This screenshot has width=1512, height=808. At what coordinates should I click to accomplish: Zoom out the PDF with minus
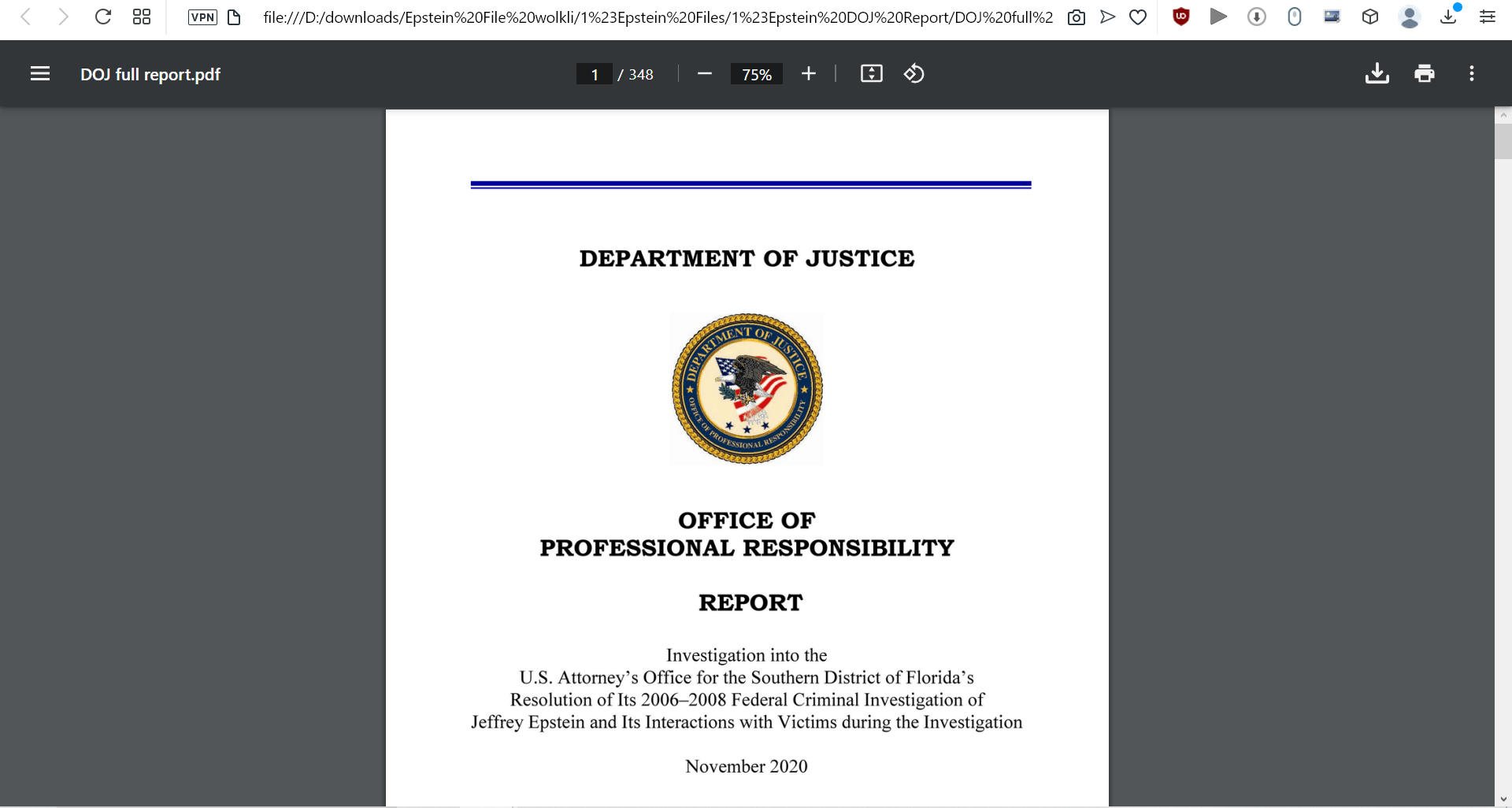[705, 74]
